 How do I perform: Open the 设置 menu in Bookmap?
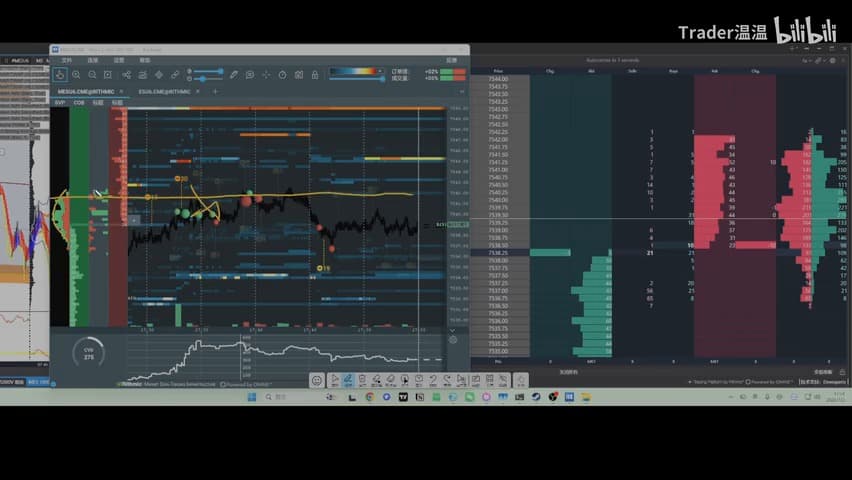pyautogui.click(x=119, y=60)
